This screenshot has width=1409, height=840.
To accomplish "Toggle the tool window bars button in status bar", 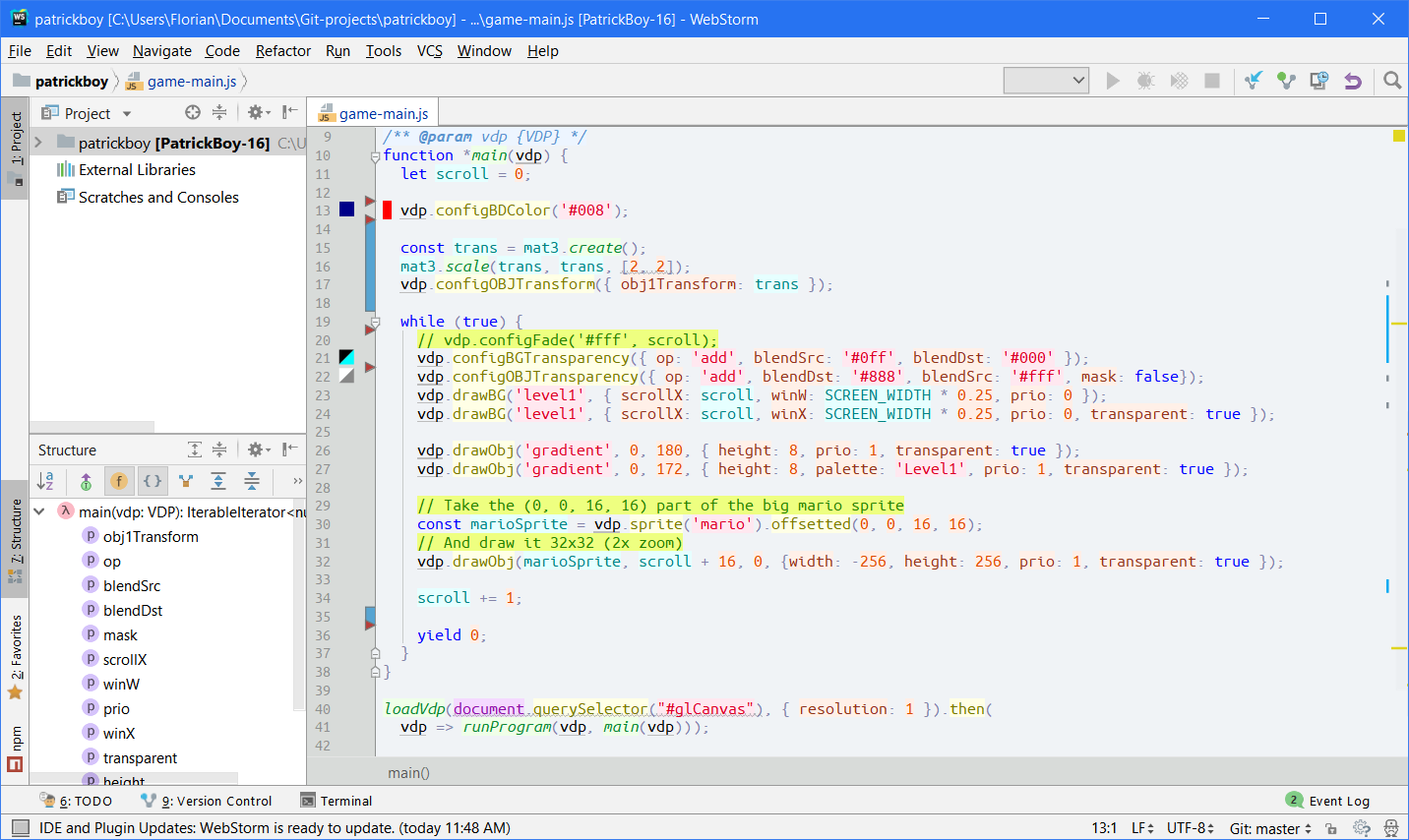I will (x=20, y=828).
